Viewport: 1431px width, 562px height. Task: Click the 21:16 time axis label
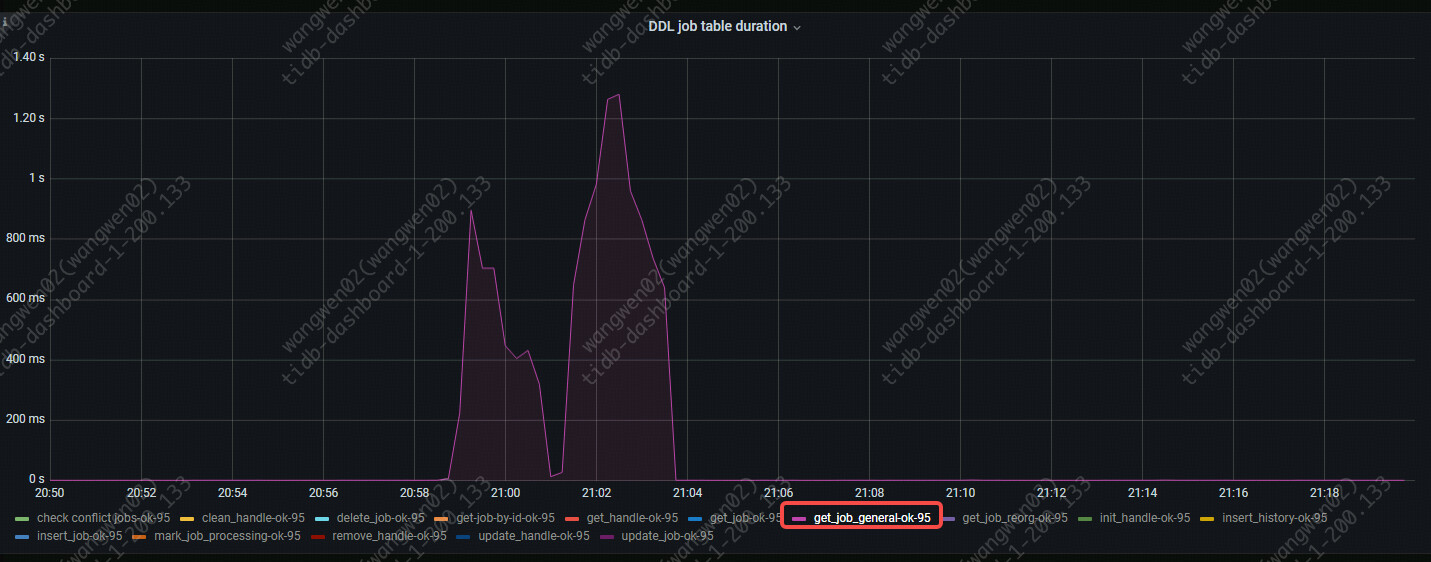click(x=1233, y=494)
